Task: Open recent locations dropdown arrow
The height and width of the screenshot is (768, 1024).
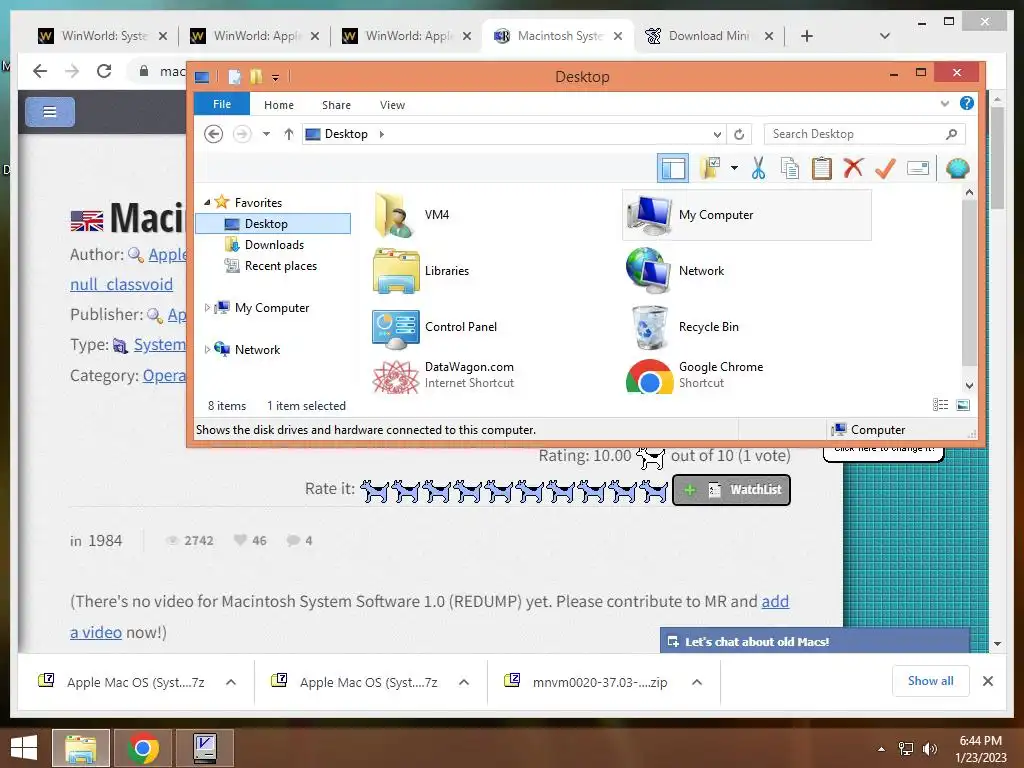Action: 266,134
